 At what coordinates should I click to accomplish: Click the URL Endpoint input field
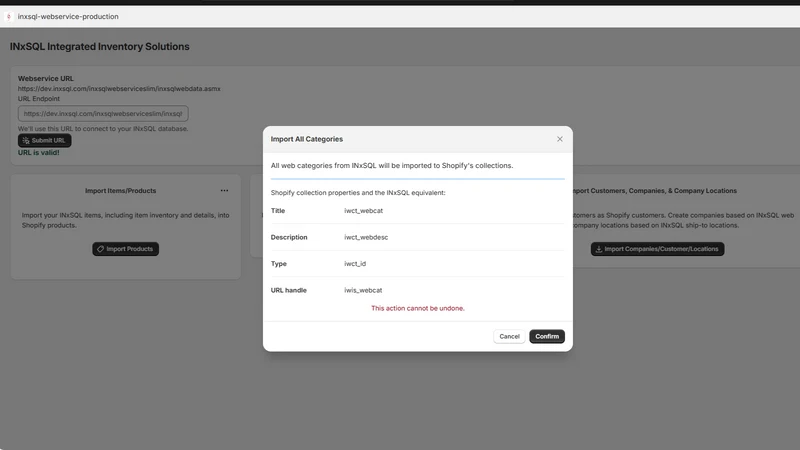[x=103, y=113]
